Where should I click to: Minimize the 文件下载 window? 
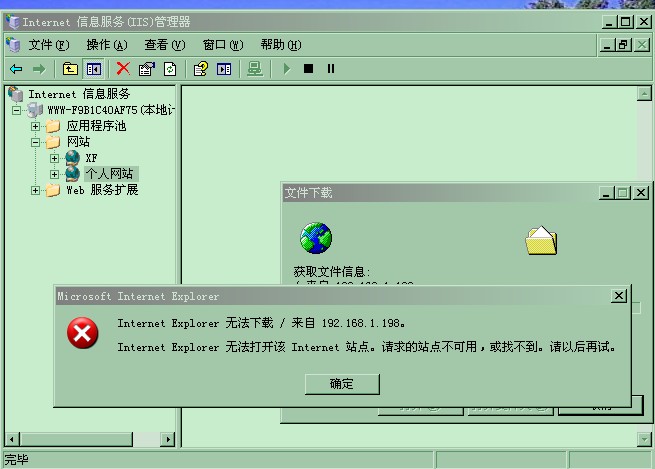[x=607, y=193]
